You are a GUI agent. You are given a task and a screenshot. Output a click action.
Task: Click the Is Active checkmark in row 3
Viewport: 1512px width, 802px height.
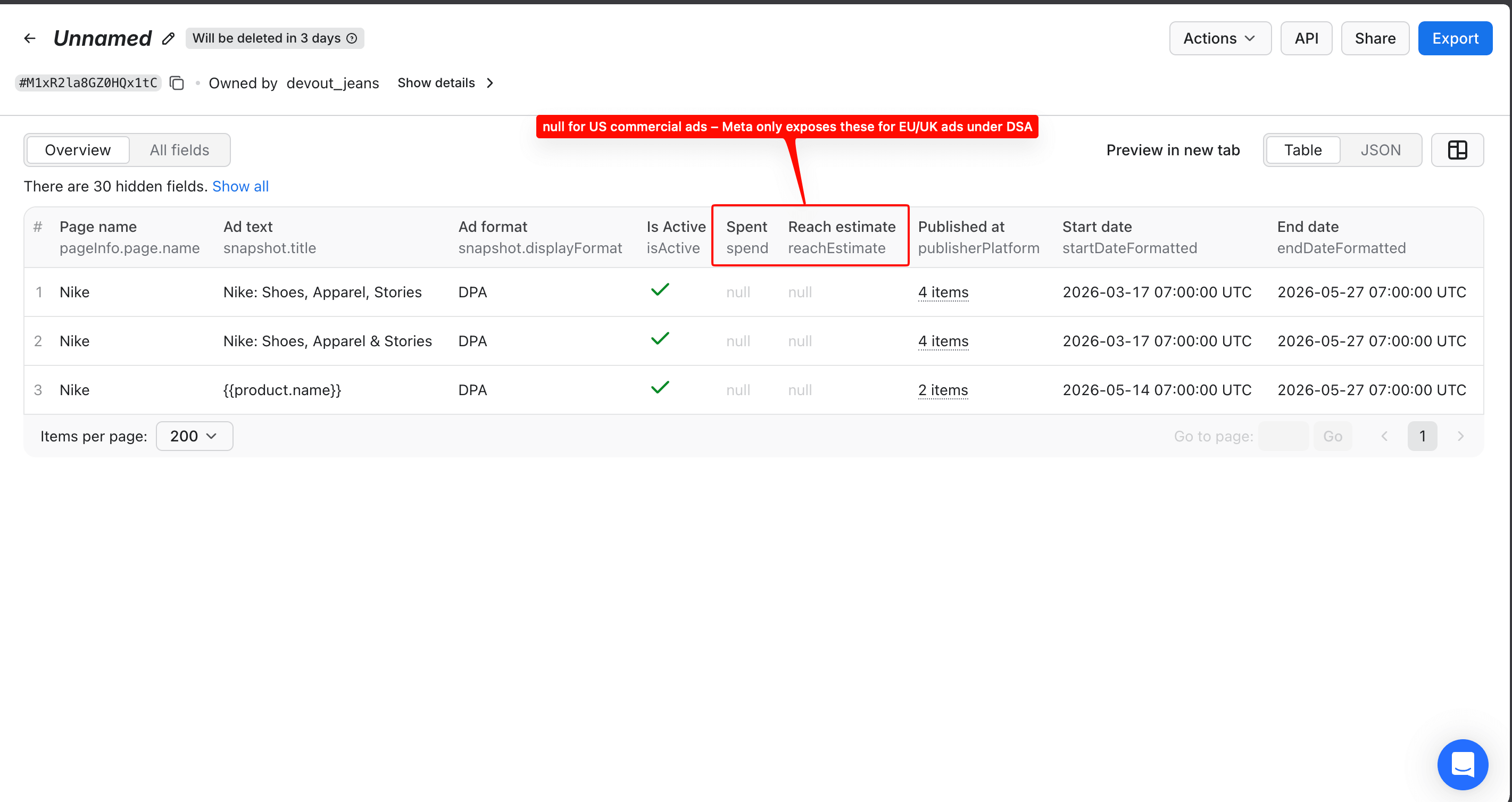tap(660, 387)
